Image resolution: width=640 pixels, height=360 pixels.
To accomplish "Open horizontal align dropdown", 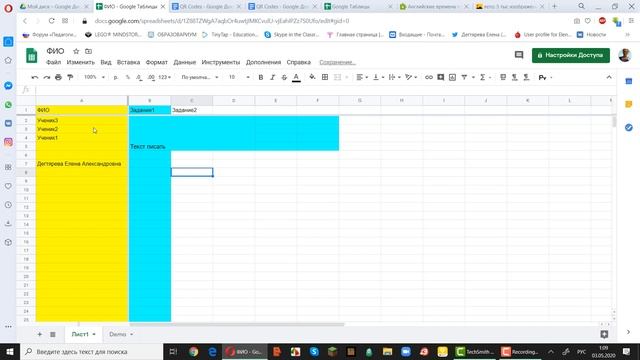I will pyautogui.click(x=362, y=77).
